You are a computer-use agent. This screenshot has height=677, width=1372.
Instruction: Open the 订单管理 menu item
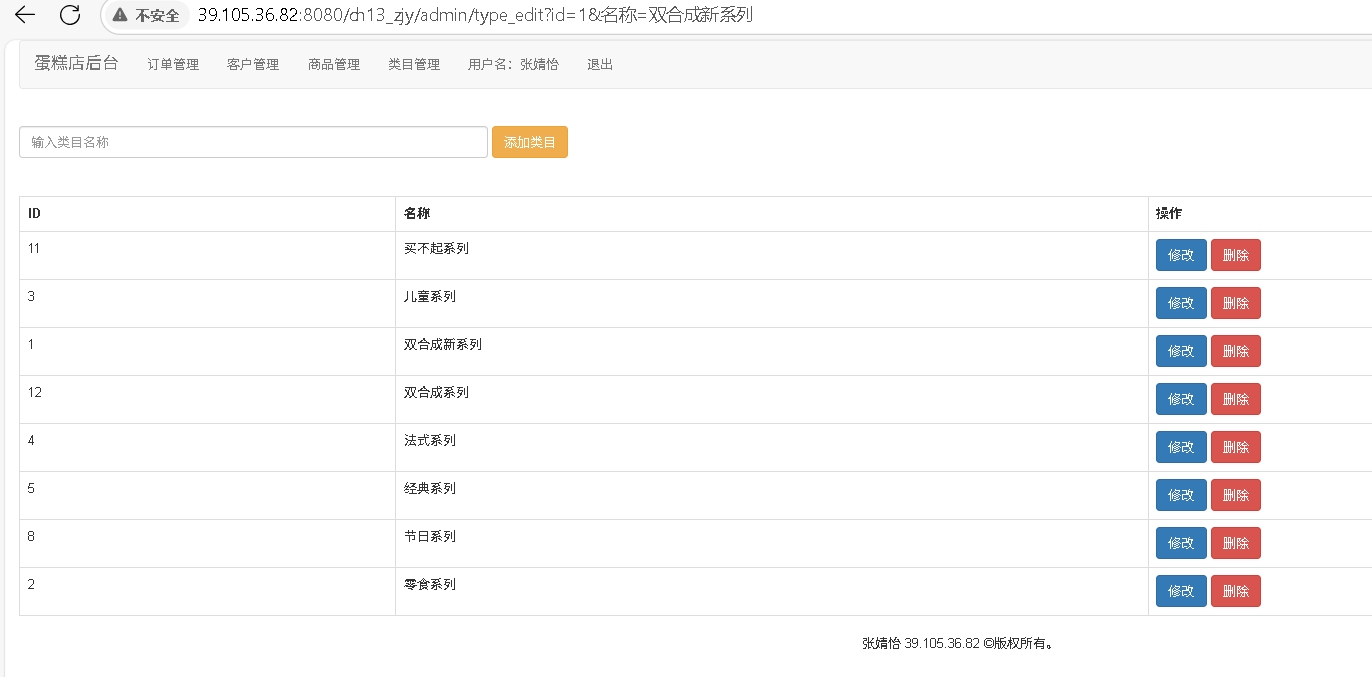(x=173, y=64)
